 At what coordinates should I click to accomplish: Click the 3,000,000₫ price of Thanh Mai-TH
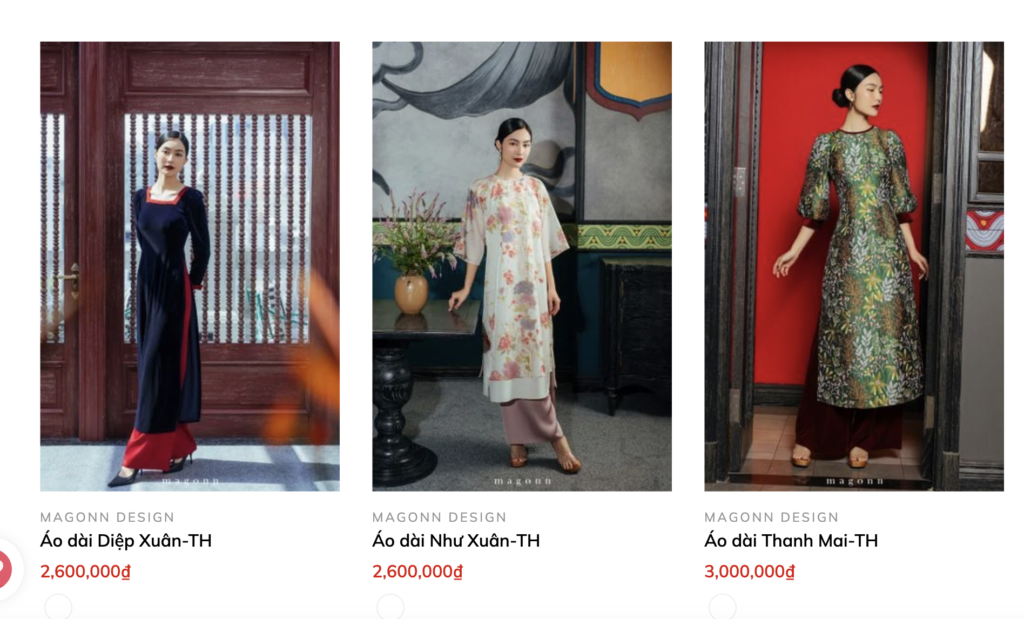[749, 571]
